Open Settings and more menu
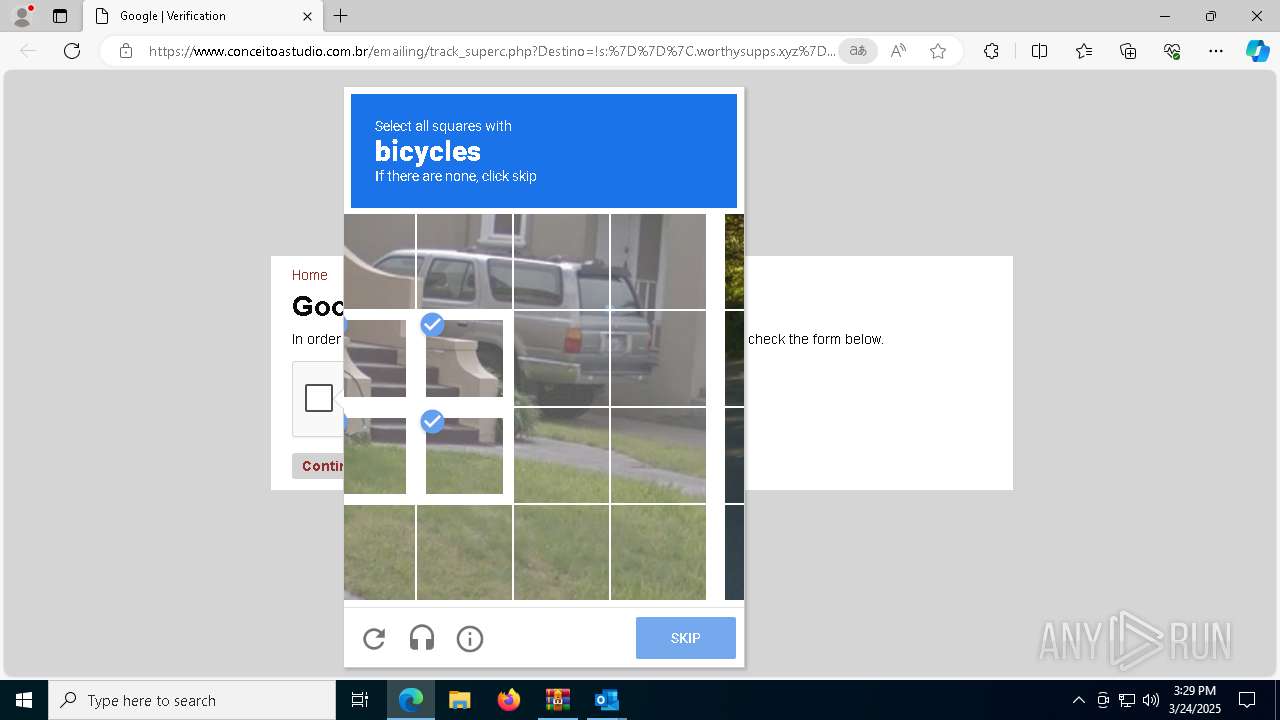The image size is (1280, 720). click(x=1216, y=51)
